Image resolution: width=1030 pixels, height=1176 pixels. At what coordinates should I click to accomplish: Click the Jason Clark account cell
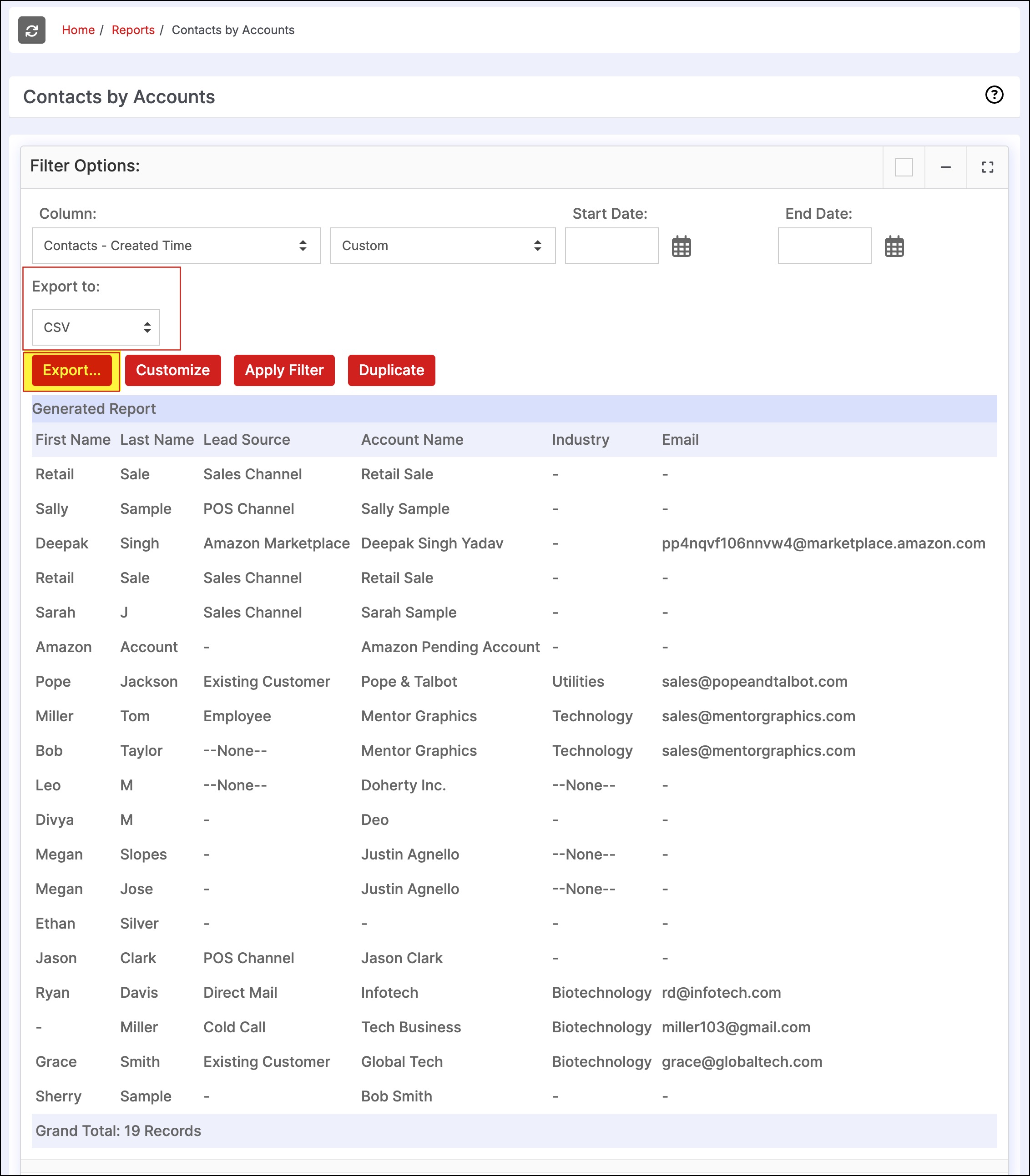click(402, 958)
